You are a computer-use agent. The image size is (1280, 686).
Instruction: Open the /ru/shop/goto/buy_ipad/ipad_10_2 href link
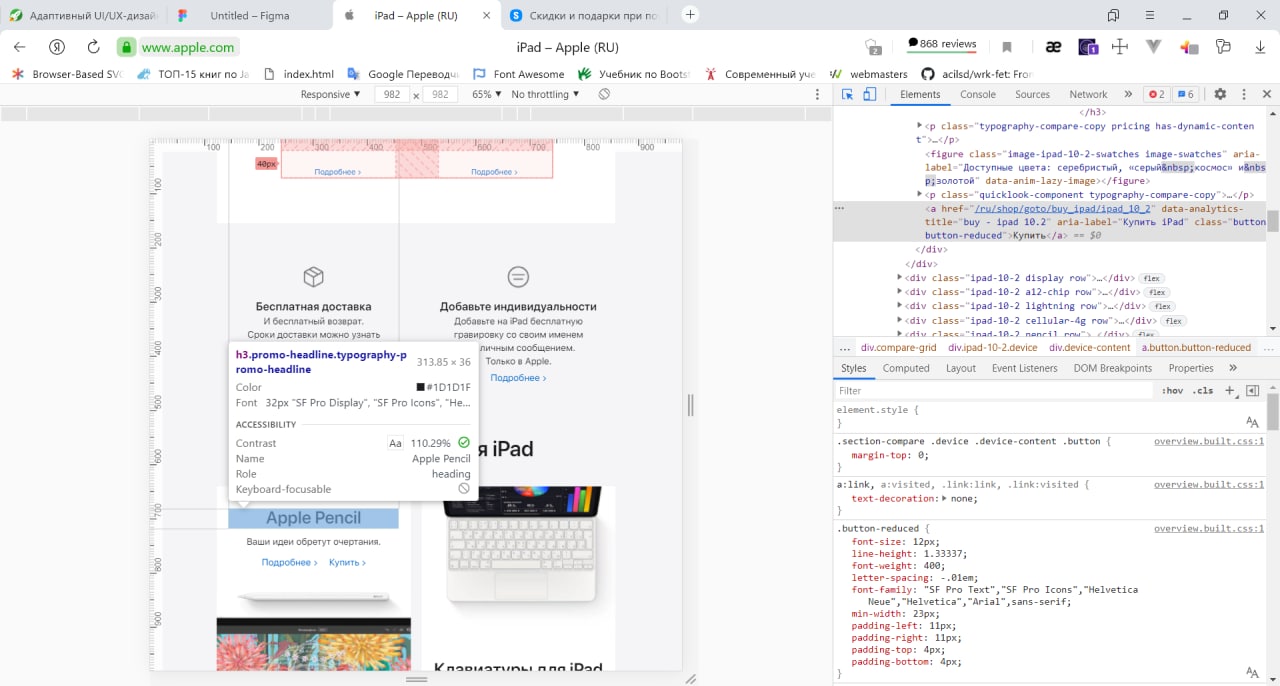(1064, 208)
